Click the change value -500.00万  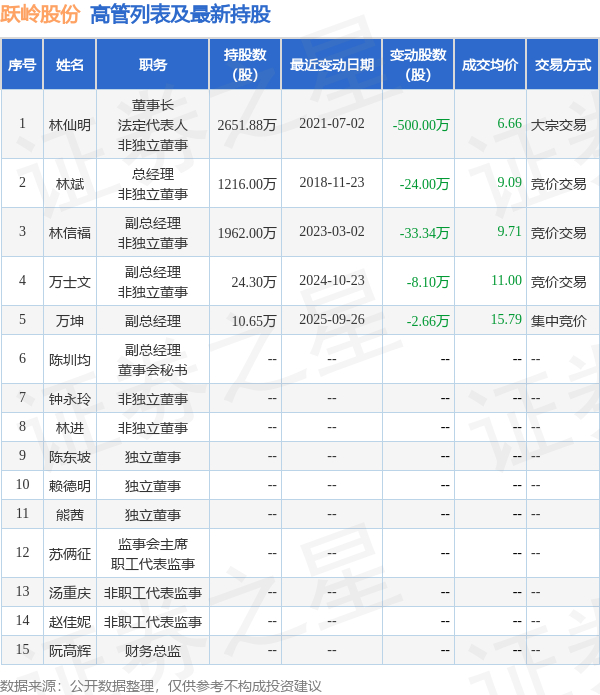(421, 125)
